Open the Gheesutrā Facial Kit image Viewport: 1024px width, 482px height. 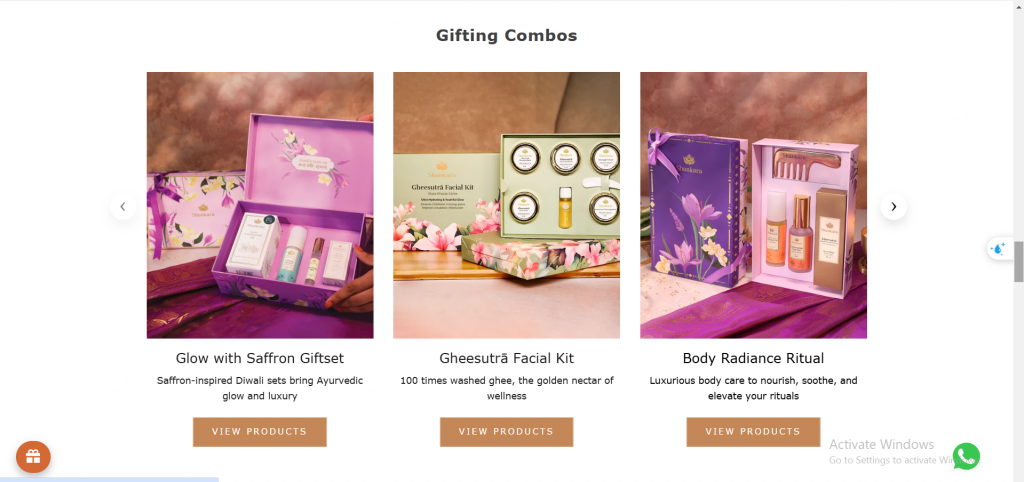tap(506, 205)
